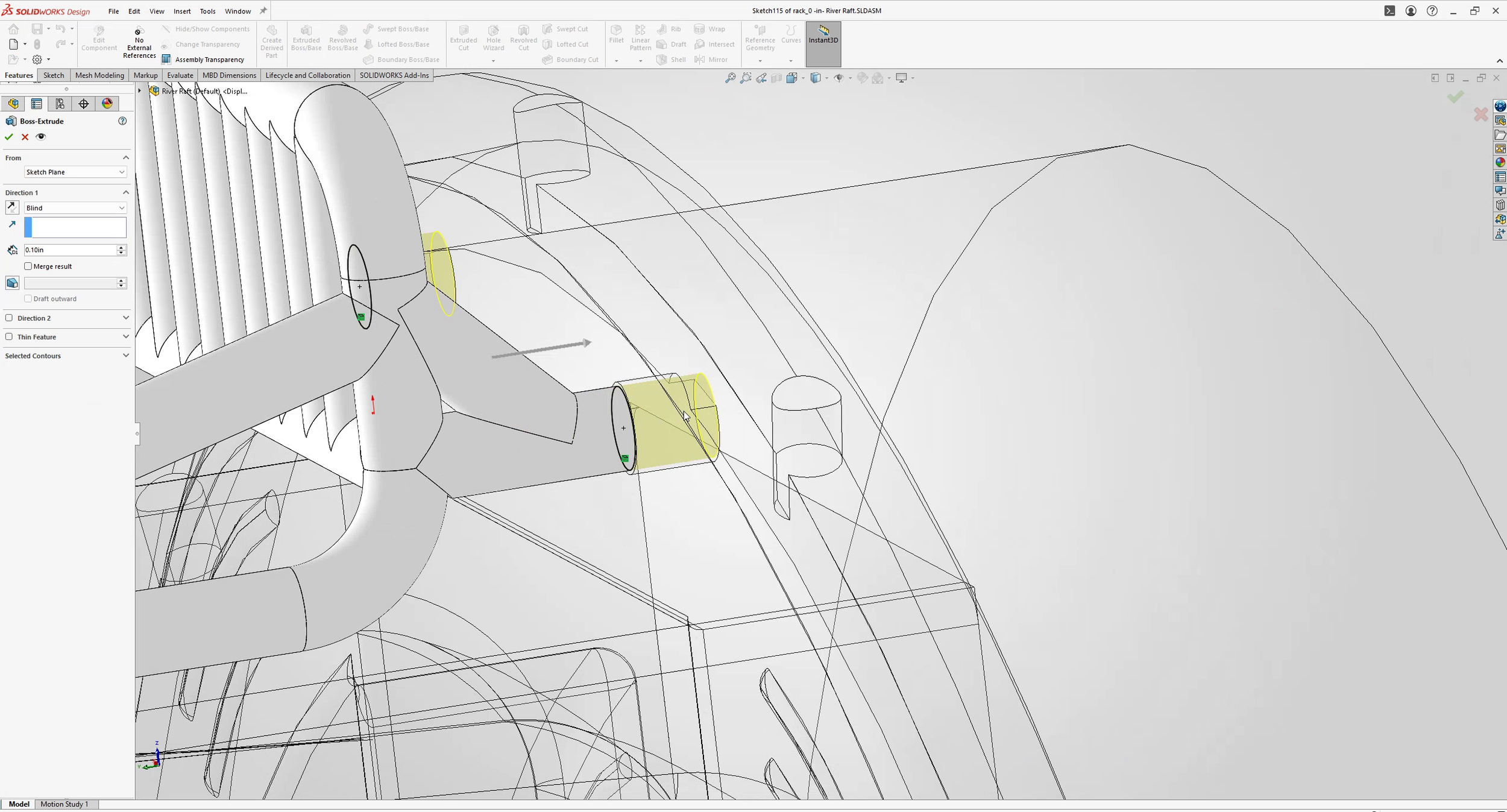Enable the Merge result checkbox
The height and width of the screenshot is (812, 1507).
(x=28, y=266)
